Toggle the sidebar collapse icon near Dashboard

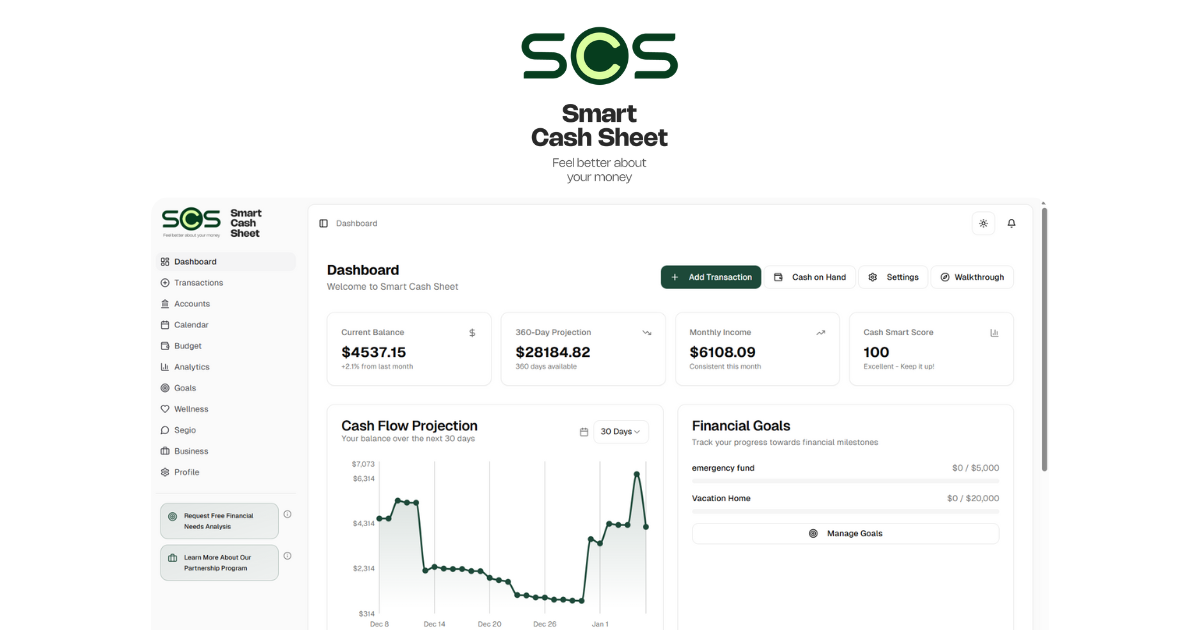pyautogui.click(x=323, y=223)
